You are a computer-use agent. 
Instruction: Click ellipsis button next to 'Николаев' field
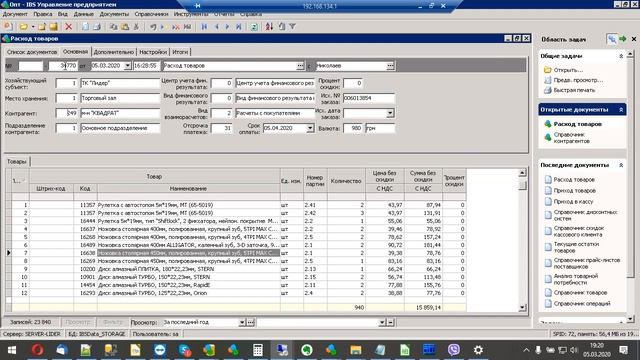point(390,66)
